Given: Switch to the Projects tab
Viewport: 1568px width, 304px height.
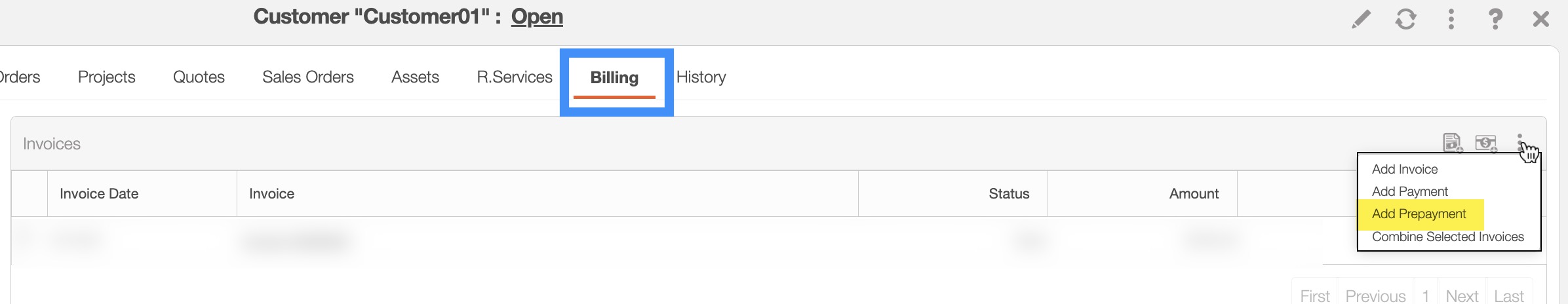Looking at the screenshot, I should (x=106, y=77).
